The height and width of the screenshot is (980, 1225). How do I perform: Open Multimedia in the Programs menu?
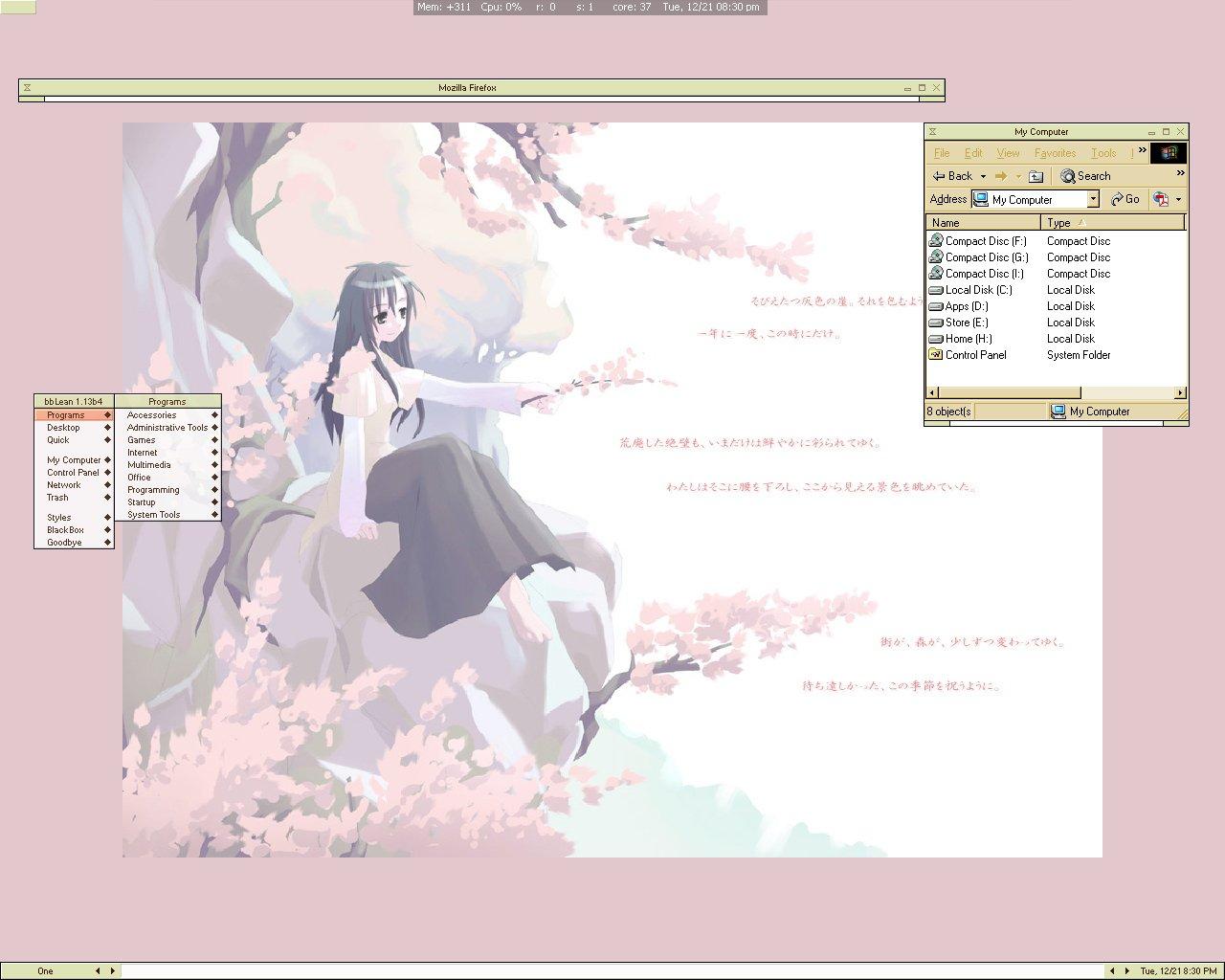(x=168, y=465)
